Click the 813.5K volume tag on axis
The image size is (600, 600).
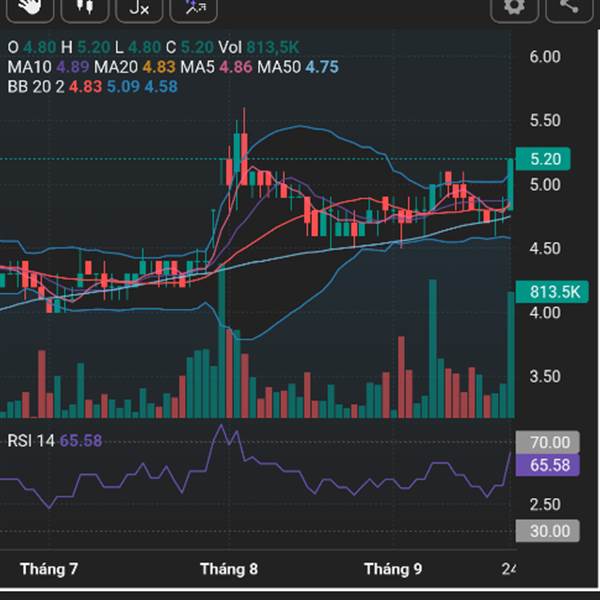(552, 292)
